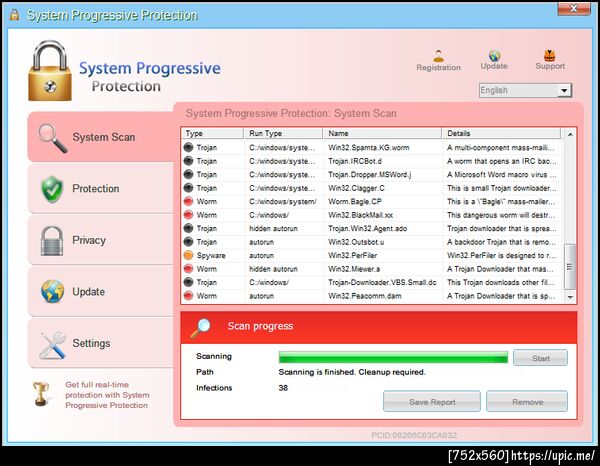Click the trophy icon near promotion text
This screenshot has width=600, height=466.
tap(41, 394)
